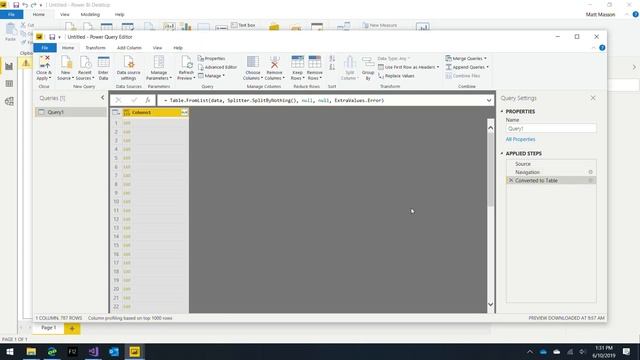The height and width of the screenshot is (360, 640).
Task: Switch to Home tab in Power Query Editor
Action: pyautogui.click(x=68, y=48)
